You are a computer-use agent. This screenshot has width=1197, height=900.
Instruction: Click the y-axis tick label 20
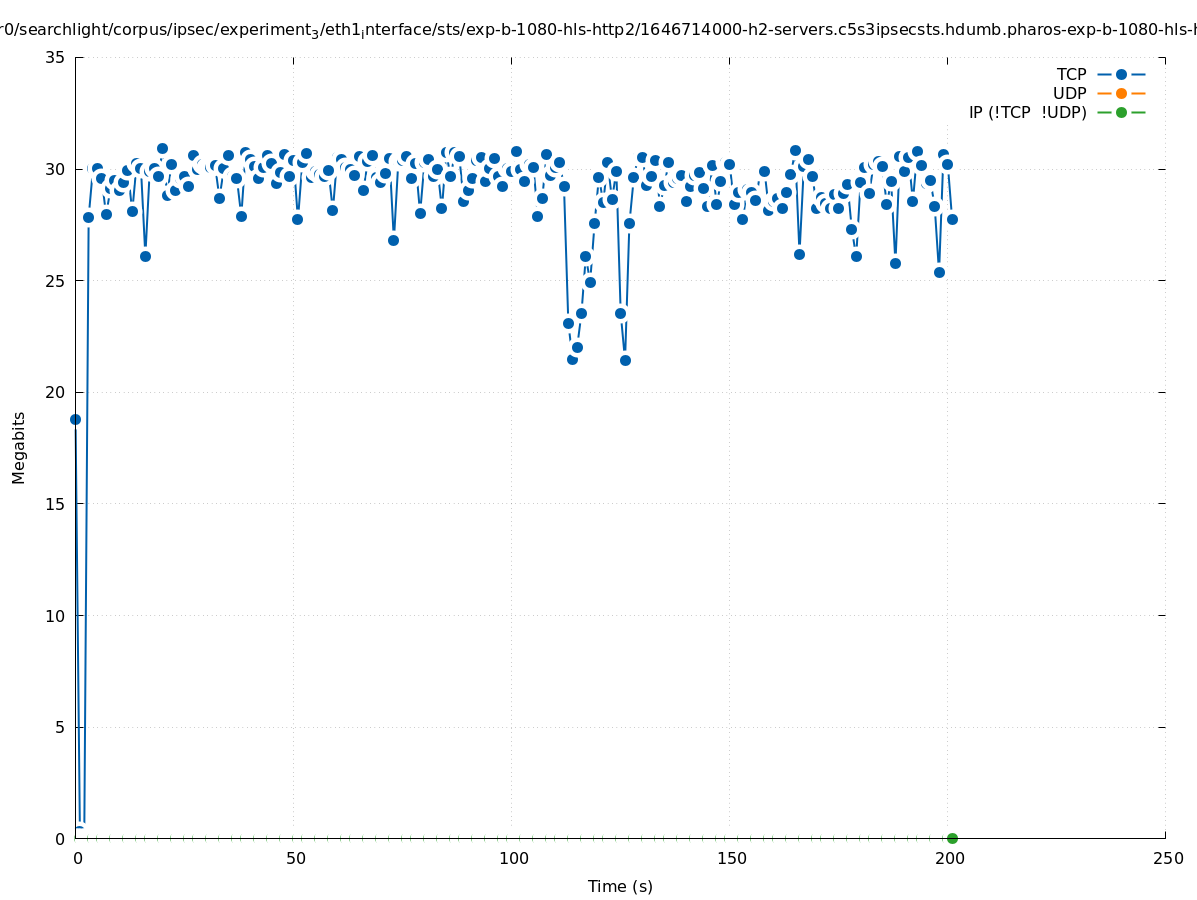(x=56, y=393)
